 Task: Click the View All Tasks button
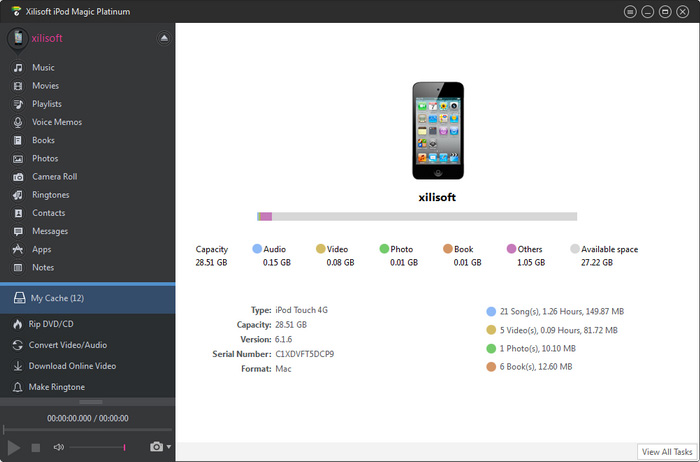[667, 452]
